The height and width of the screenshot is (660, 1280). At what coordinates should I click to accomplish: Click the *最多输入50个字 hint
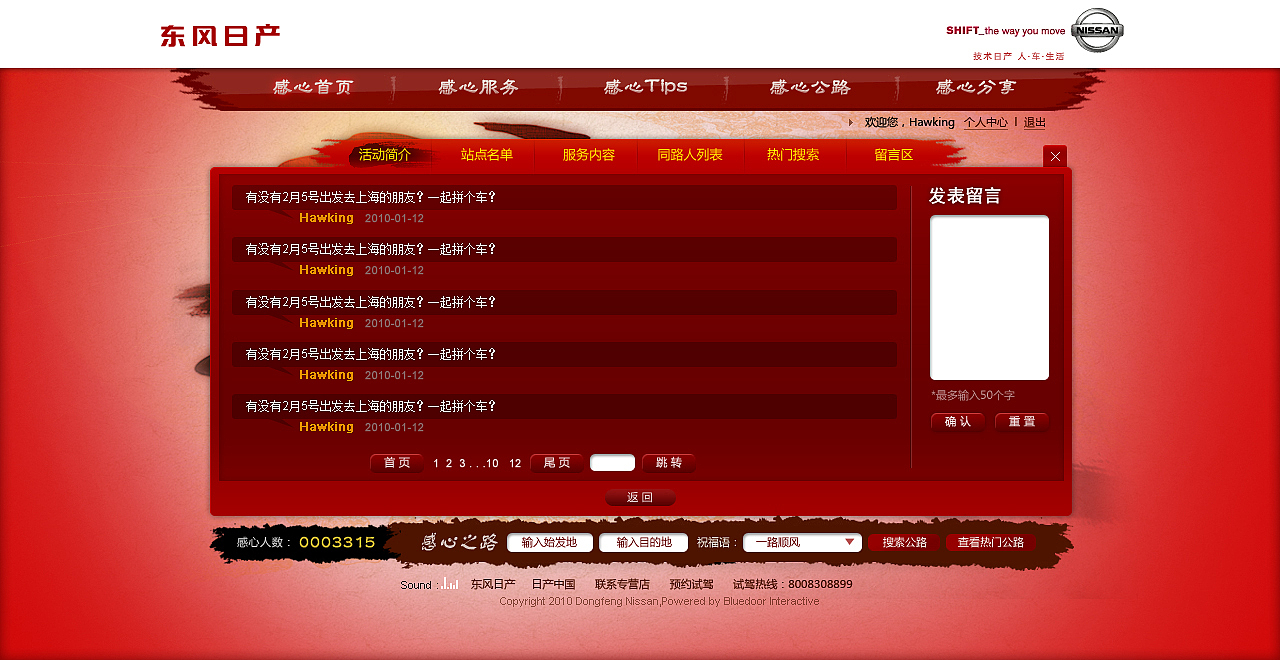coord(973,396)
